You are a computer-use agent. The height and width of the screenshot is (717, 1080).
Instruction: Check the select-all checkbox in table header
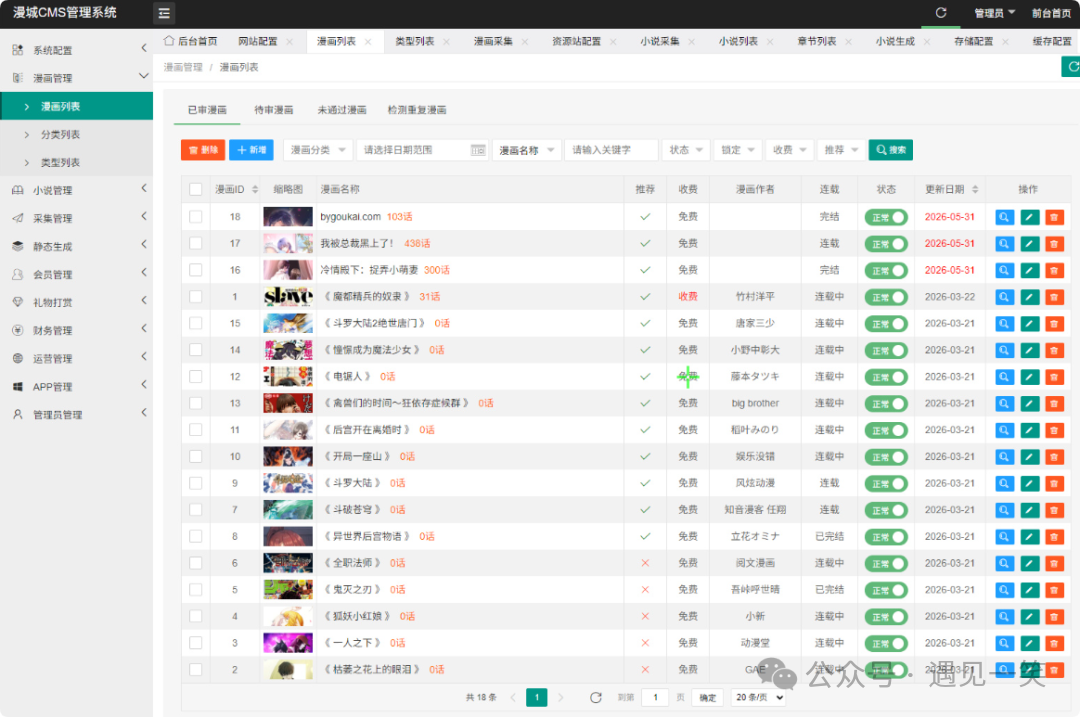click(x=196, y=189)
